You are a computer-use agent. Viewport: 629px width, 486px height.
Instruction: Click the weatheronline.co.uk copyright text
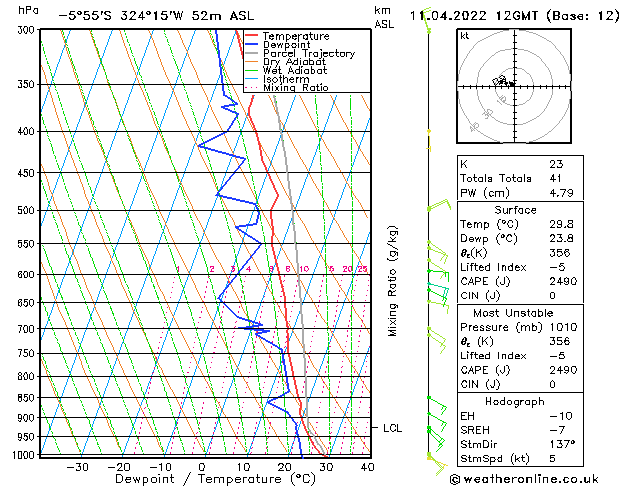pyautogui.click(x=523, y=479)
